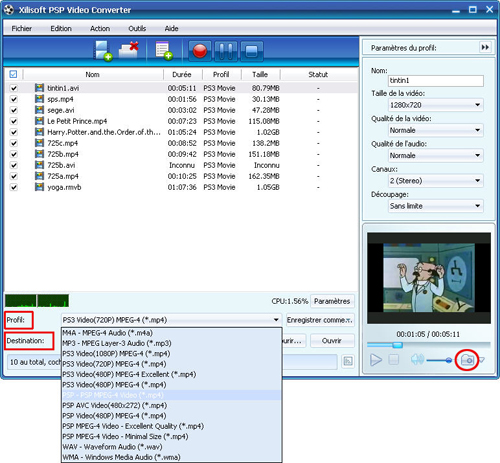Click the add profile list icon
Viewport: 500px width, 463px height.
[x=164, y=51]
